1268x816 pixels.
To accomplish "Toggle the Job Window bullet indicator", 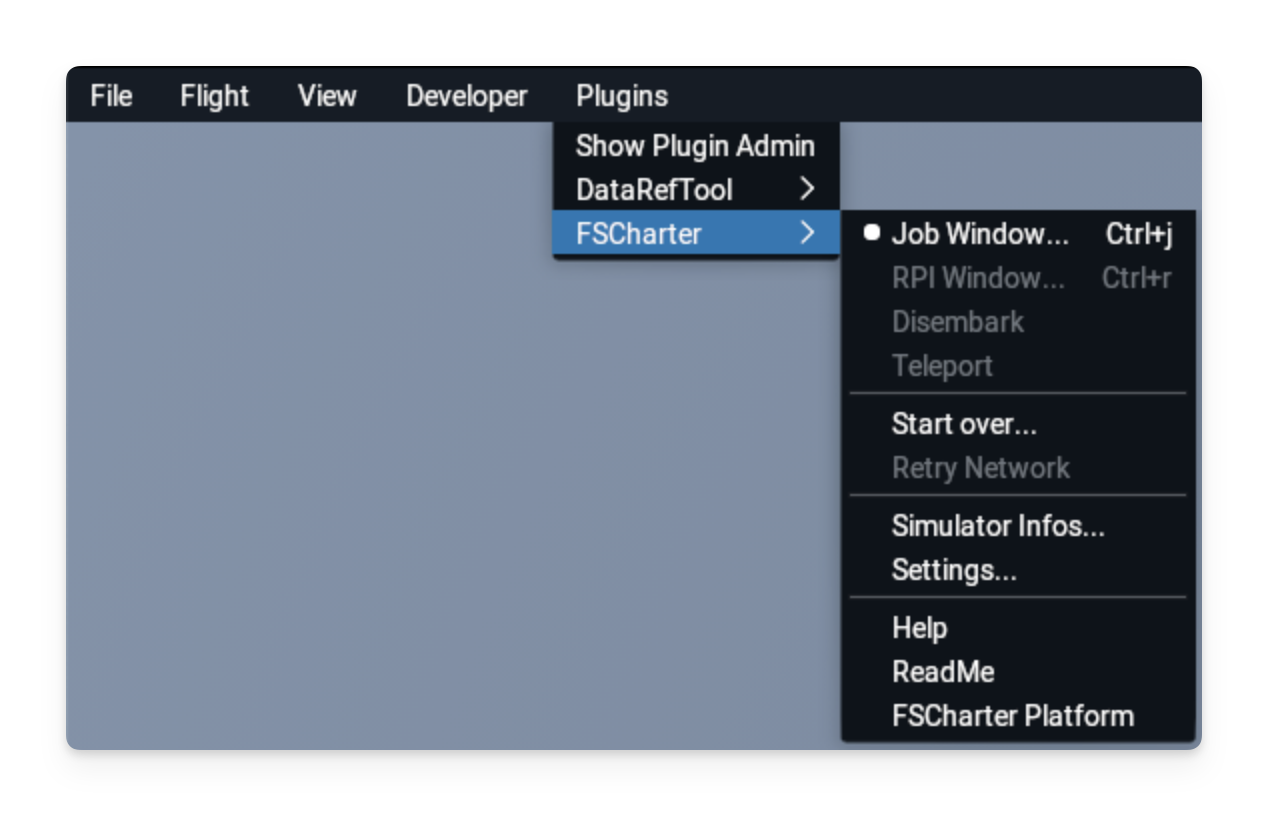I will 872,233.
